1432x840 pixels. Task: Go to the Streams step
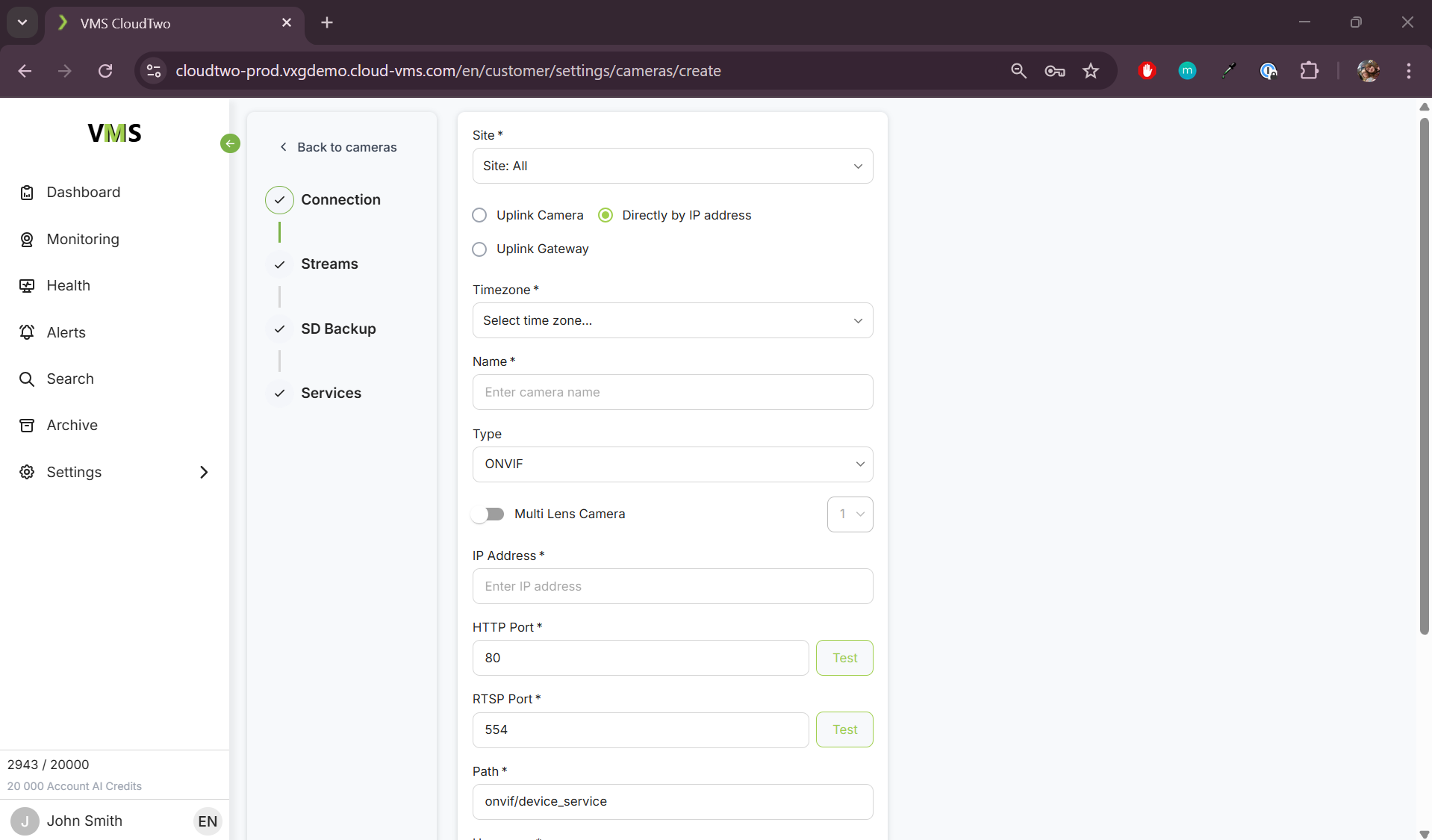[329, 264]
